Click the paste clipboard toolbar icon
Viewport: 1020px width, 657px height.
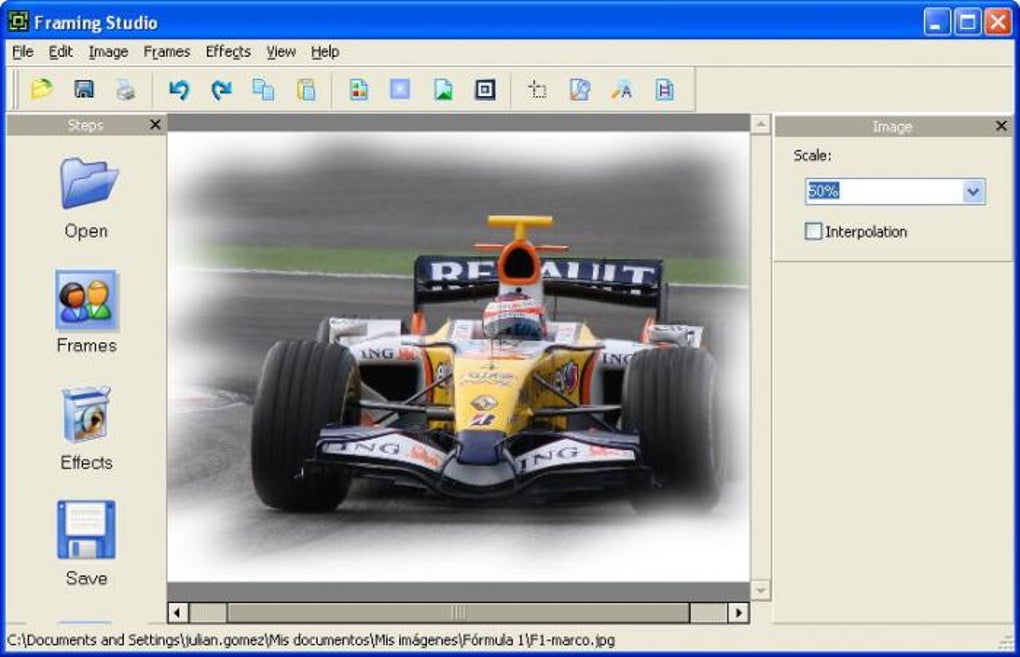point(306,89)
